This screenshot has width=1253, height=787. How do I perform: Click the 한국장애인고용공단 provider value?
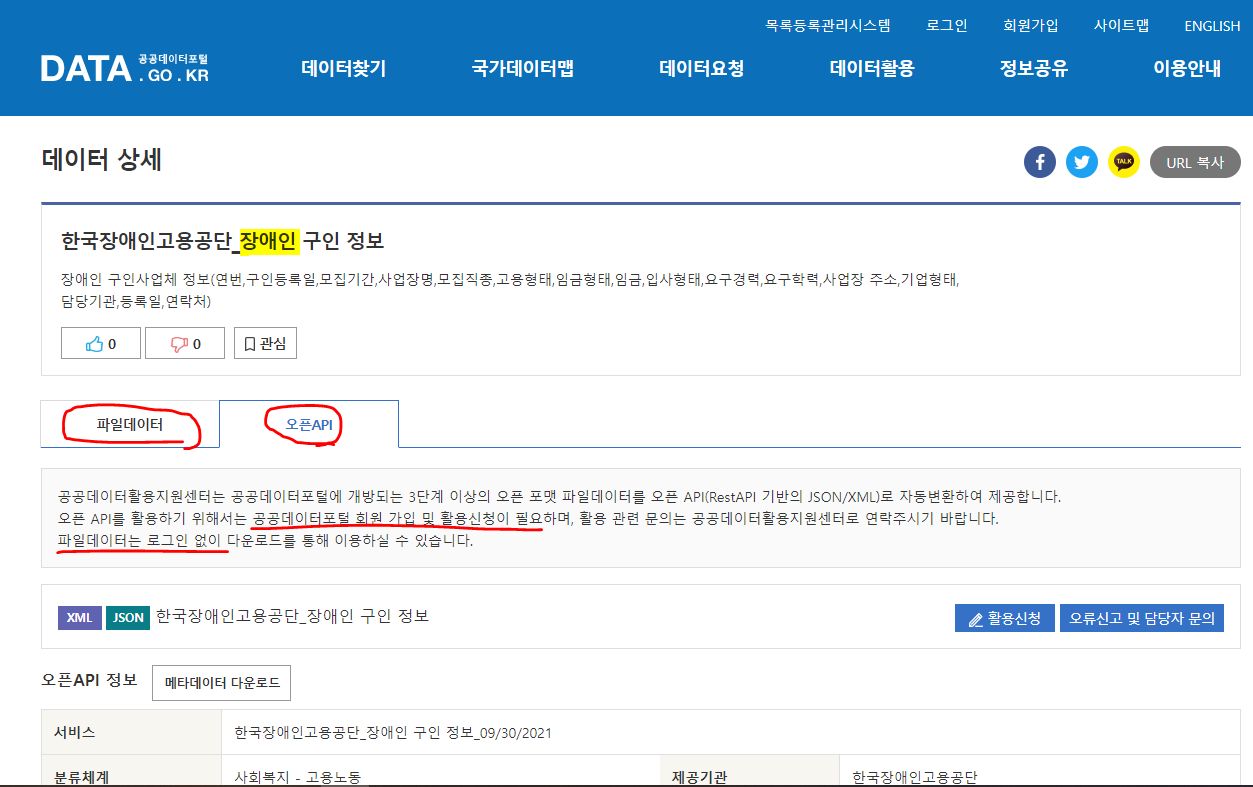(914, 777)
